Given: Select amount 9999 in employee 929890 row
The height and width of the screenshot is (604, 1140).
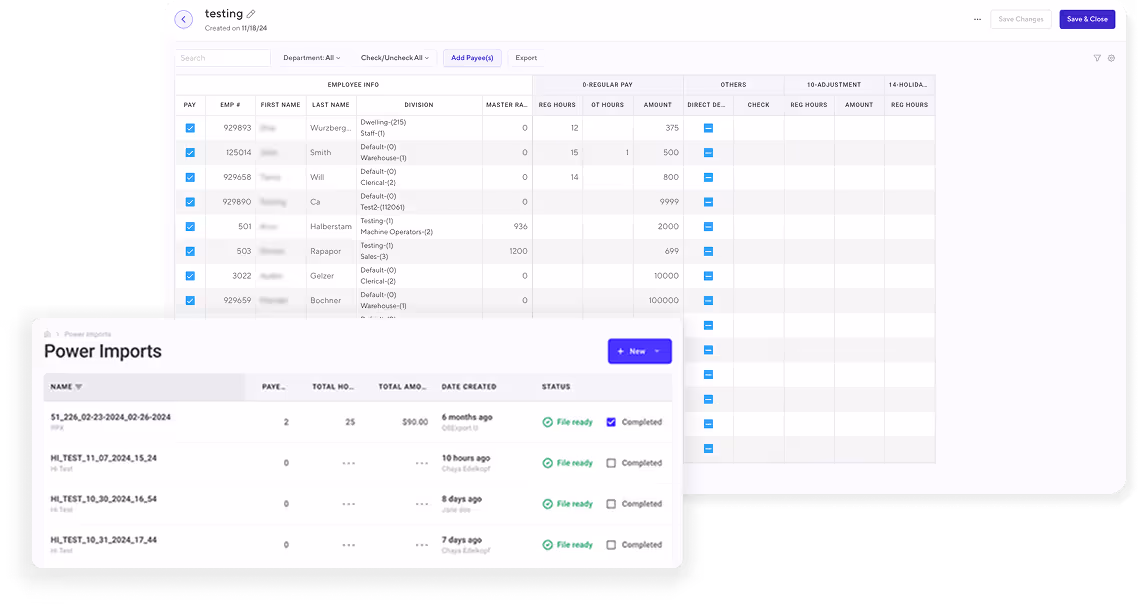Looking at the screenshot, I should 658,202.
